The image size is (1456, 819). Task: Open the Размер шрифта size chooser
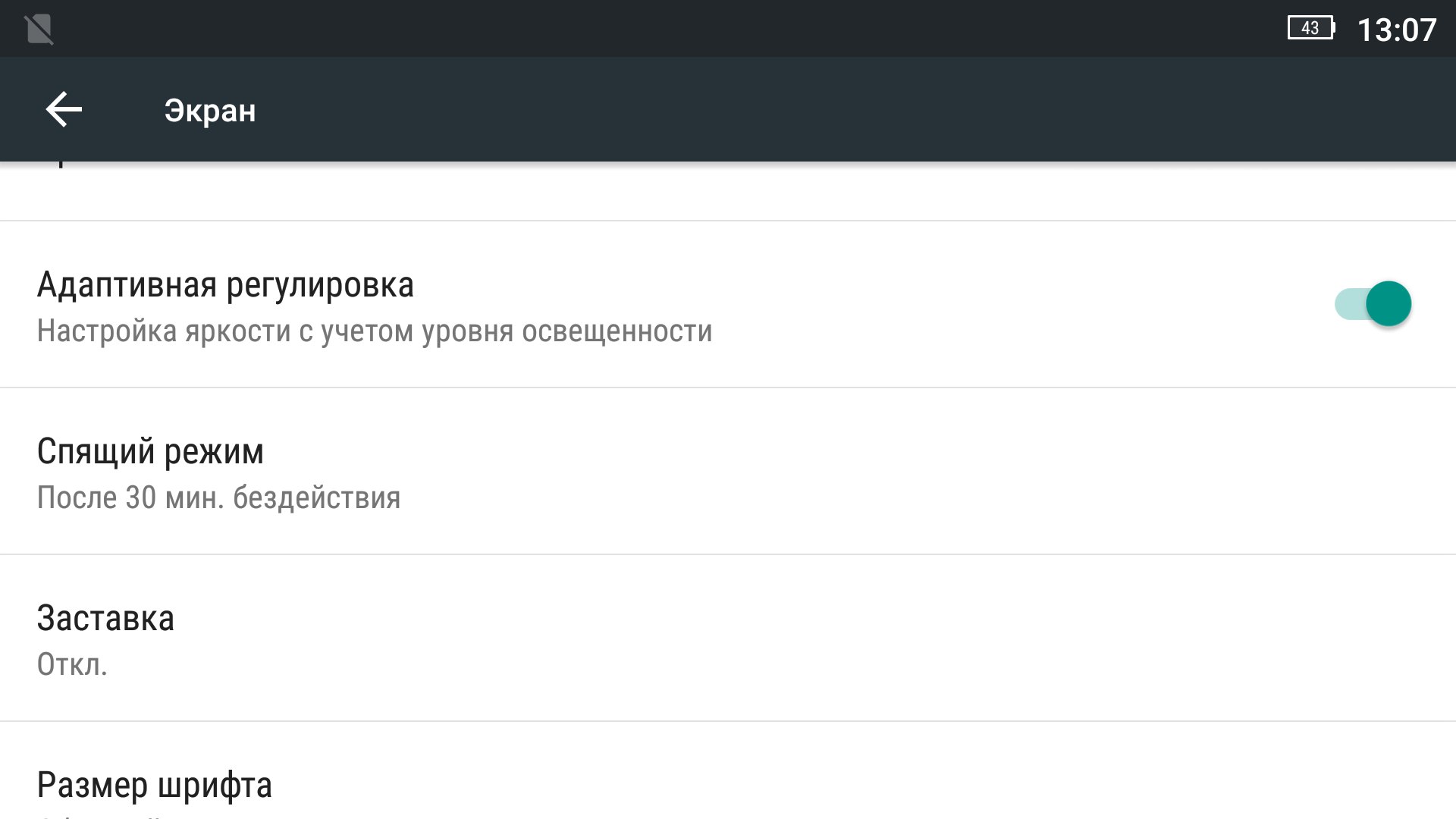pos(155,785)
